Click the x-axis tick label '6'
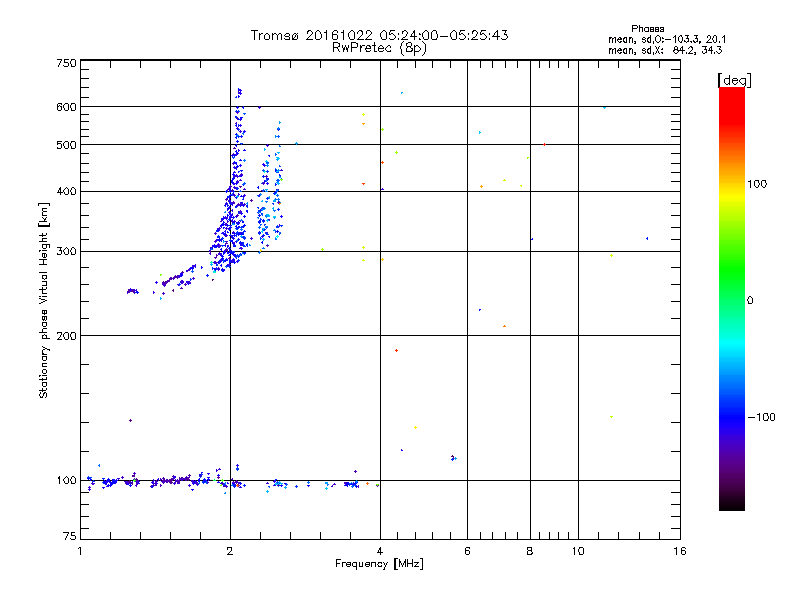The height and width of the screenshot is (600, 800). tap(467, 551)
